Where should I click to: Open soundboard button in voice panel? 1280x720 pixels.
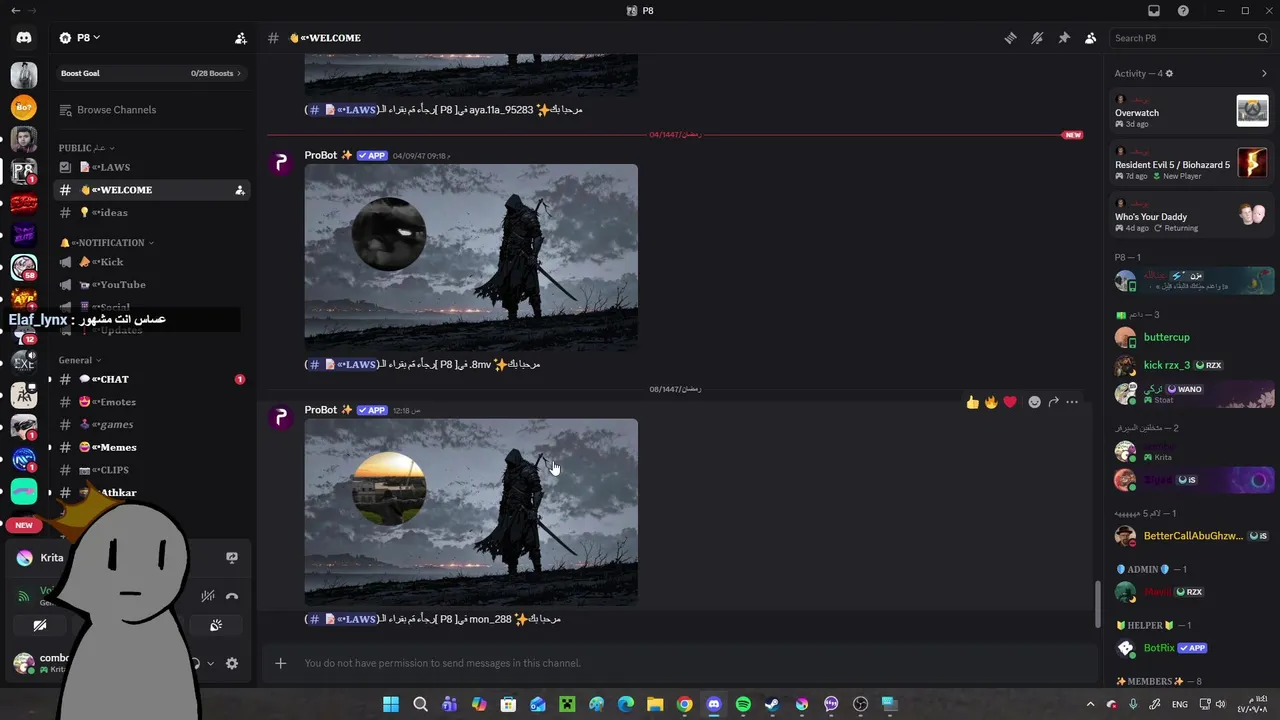tap(215, 625)
